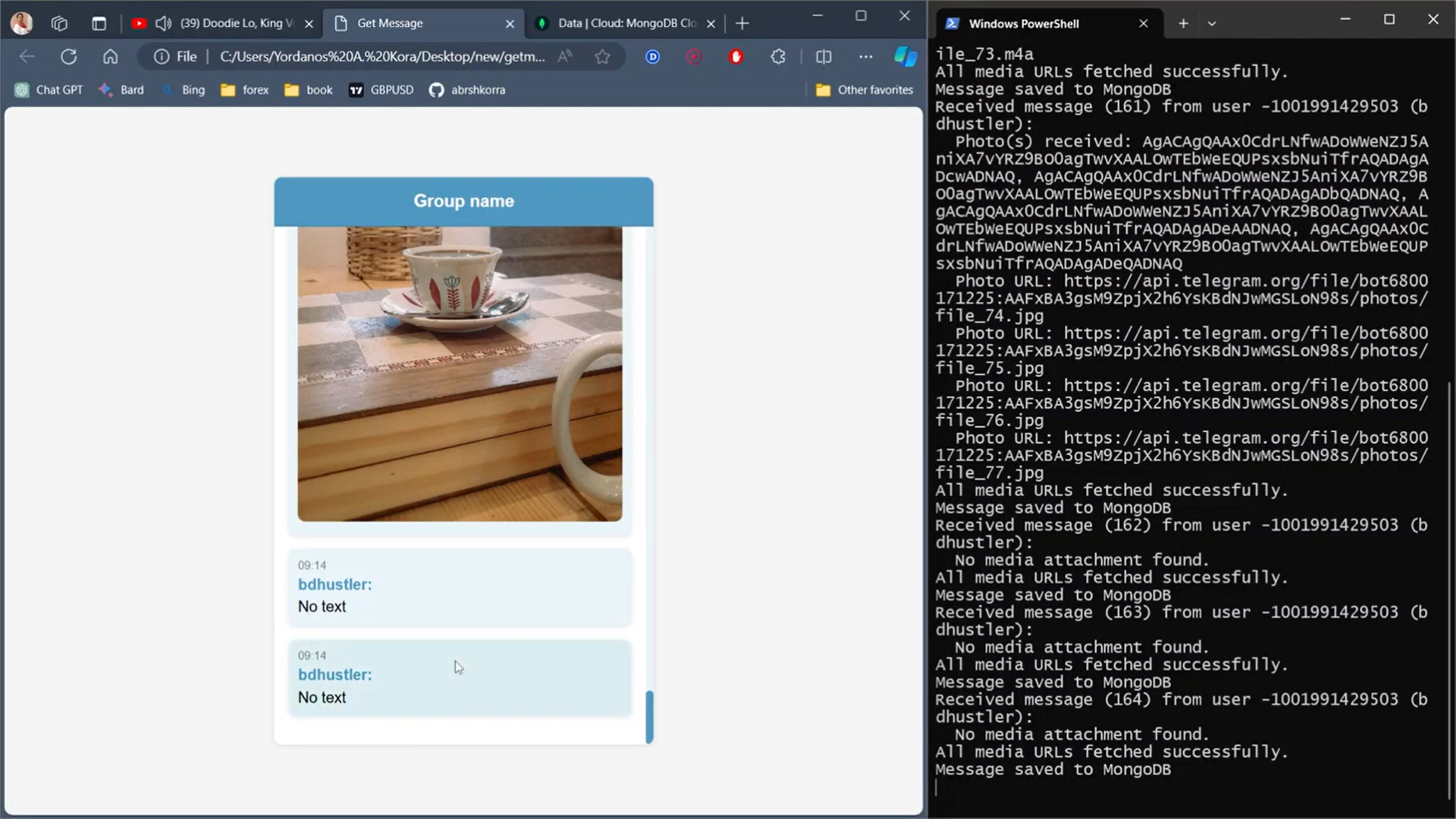
Task: Toggle split screen view icon
Action: 824,56
